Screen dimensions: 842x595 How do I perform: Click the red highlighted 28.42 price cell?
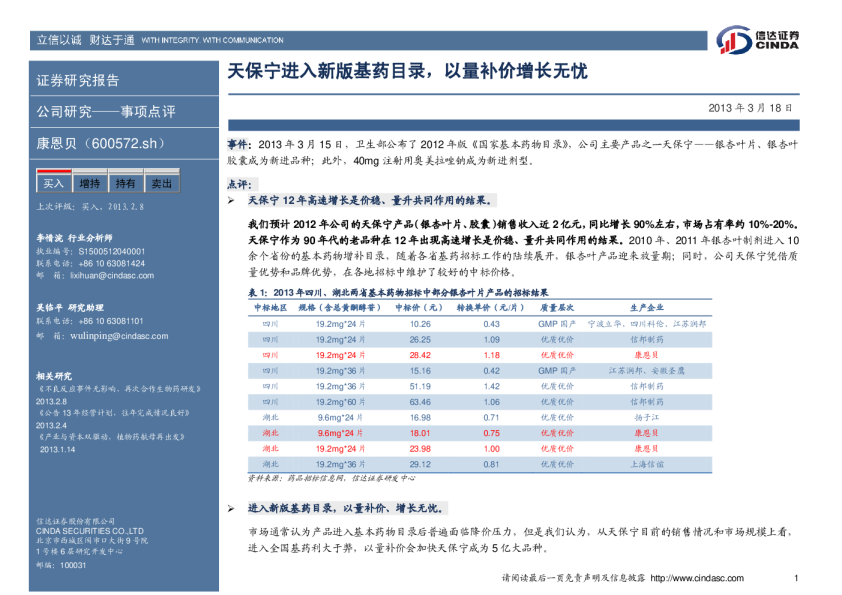pyautogui.click(x=420, y=354)
